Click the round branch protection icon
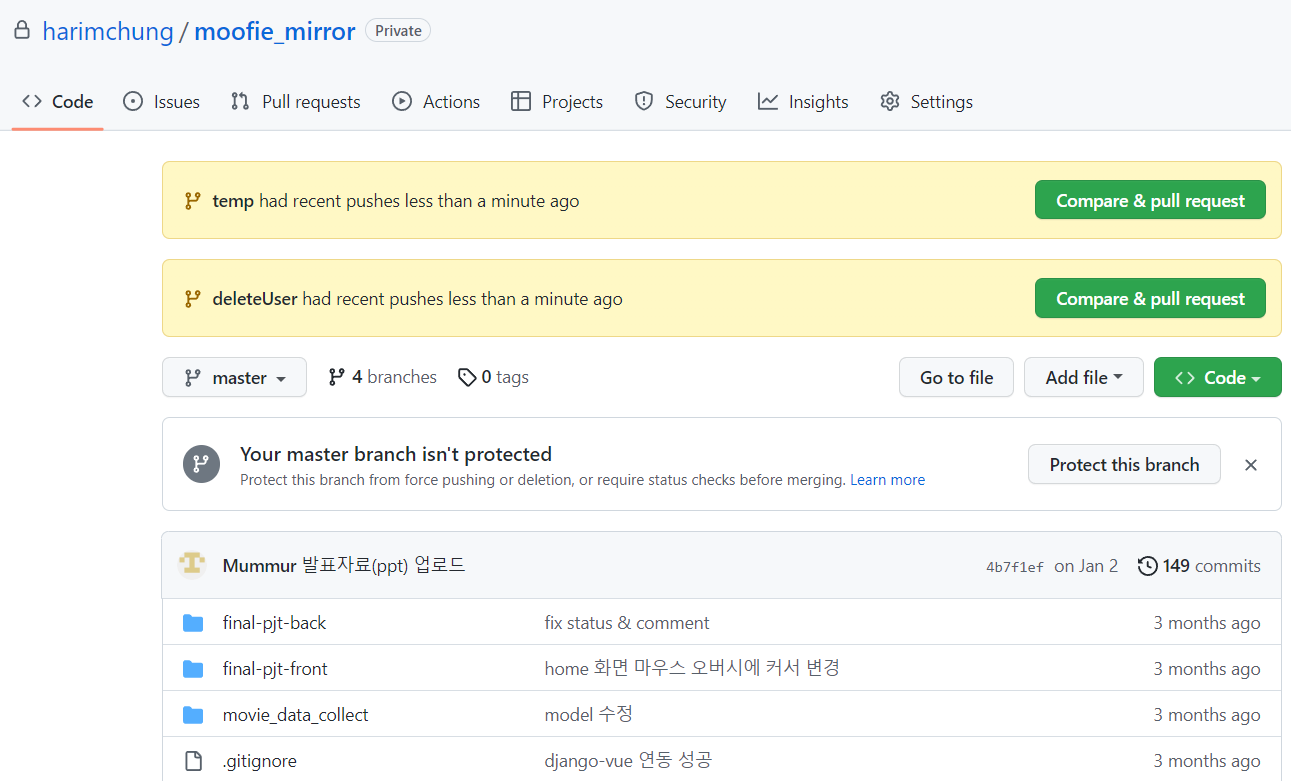 click(x=201, y=464)
